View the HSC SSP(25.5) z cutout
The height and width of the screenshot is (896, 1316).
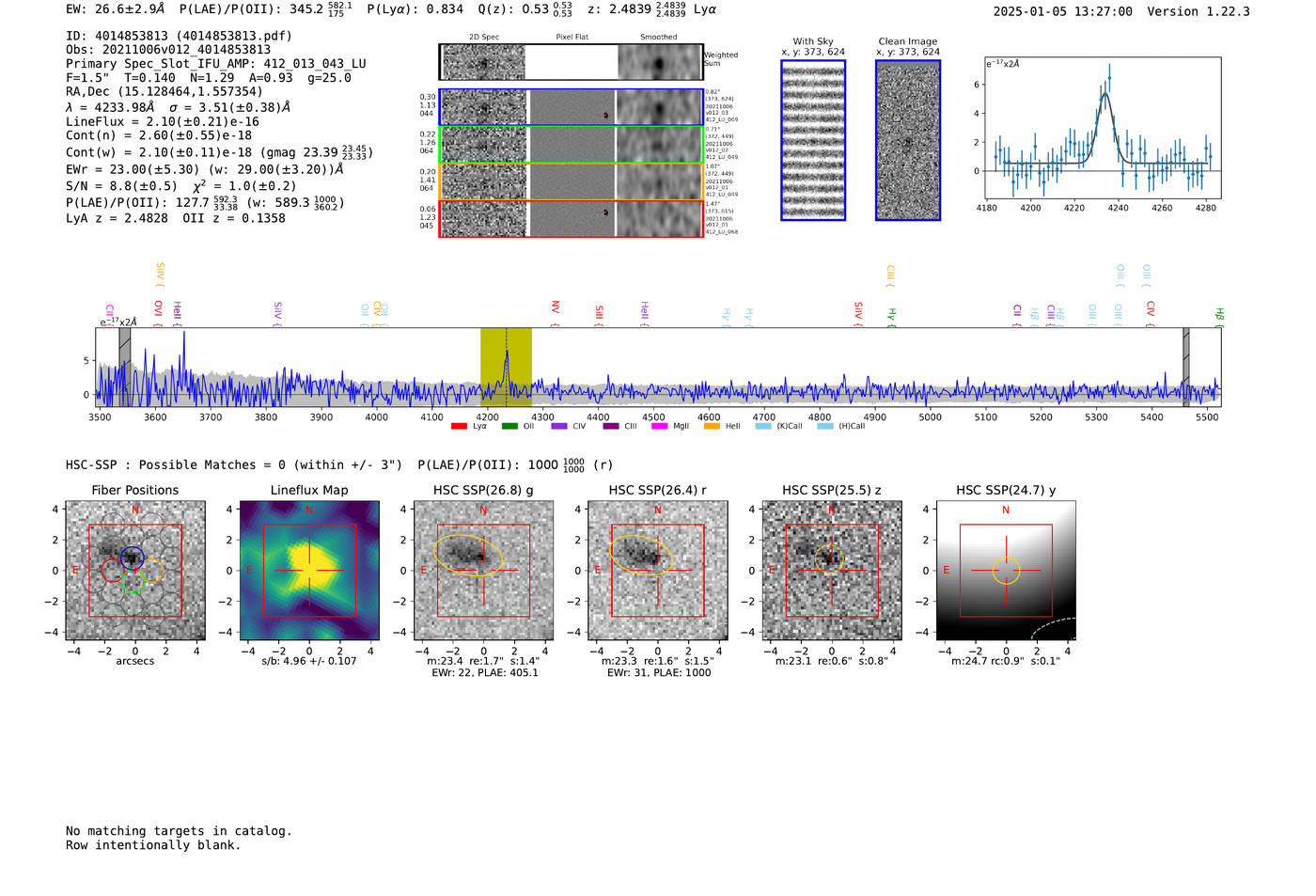coord(832,571)
